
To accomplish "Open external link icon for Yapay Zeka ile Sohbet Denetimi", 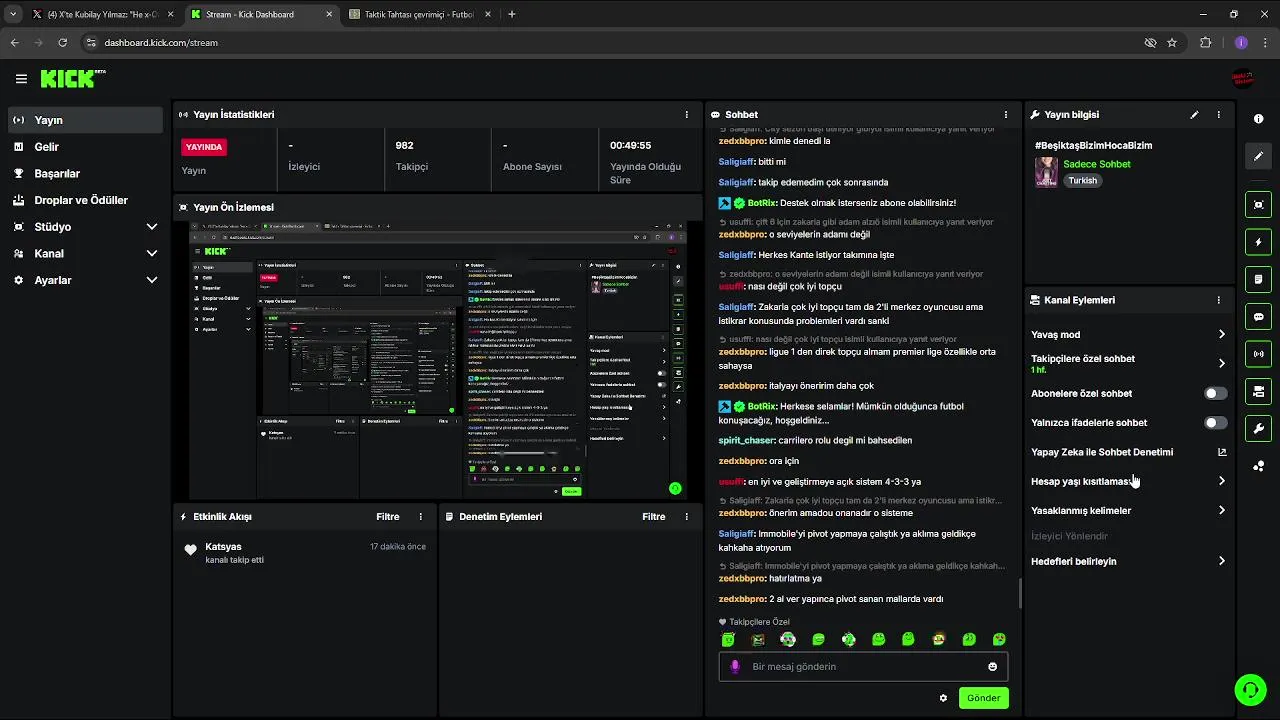I will 1221,452.
